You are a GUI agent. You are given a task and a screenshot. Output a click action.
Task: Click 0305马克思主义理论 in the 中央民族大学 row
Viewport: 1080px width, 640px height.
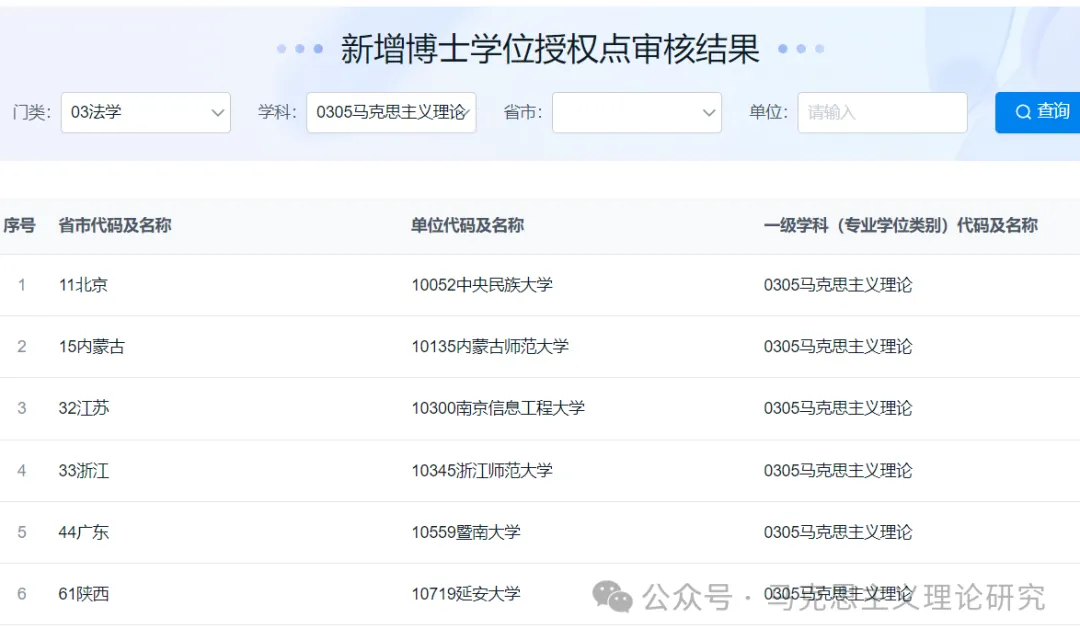[838, 285]
